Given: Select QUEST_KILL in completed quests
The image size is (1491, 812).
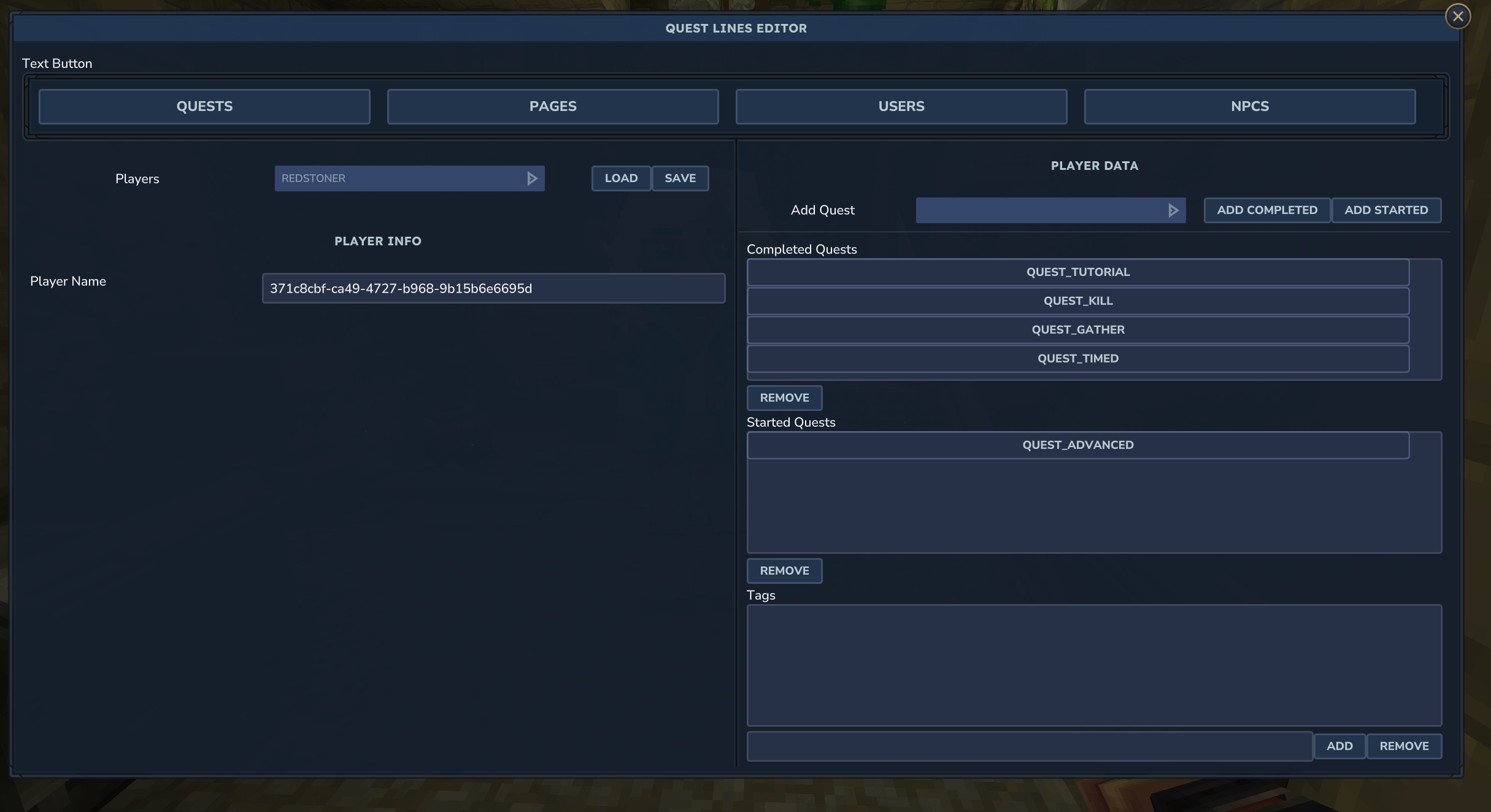Looking at the screenshot, I should [x=1078, y=301].
